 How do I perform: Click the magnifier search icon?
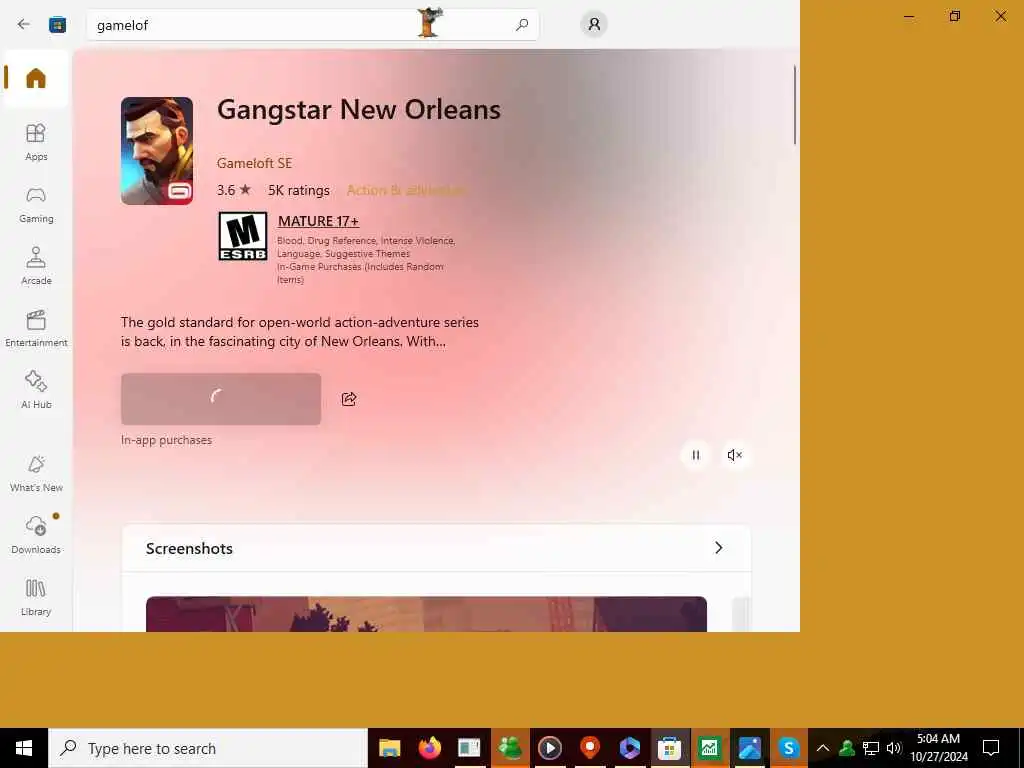[x=521, y=25]
